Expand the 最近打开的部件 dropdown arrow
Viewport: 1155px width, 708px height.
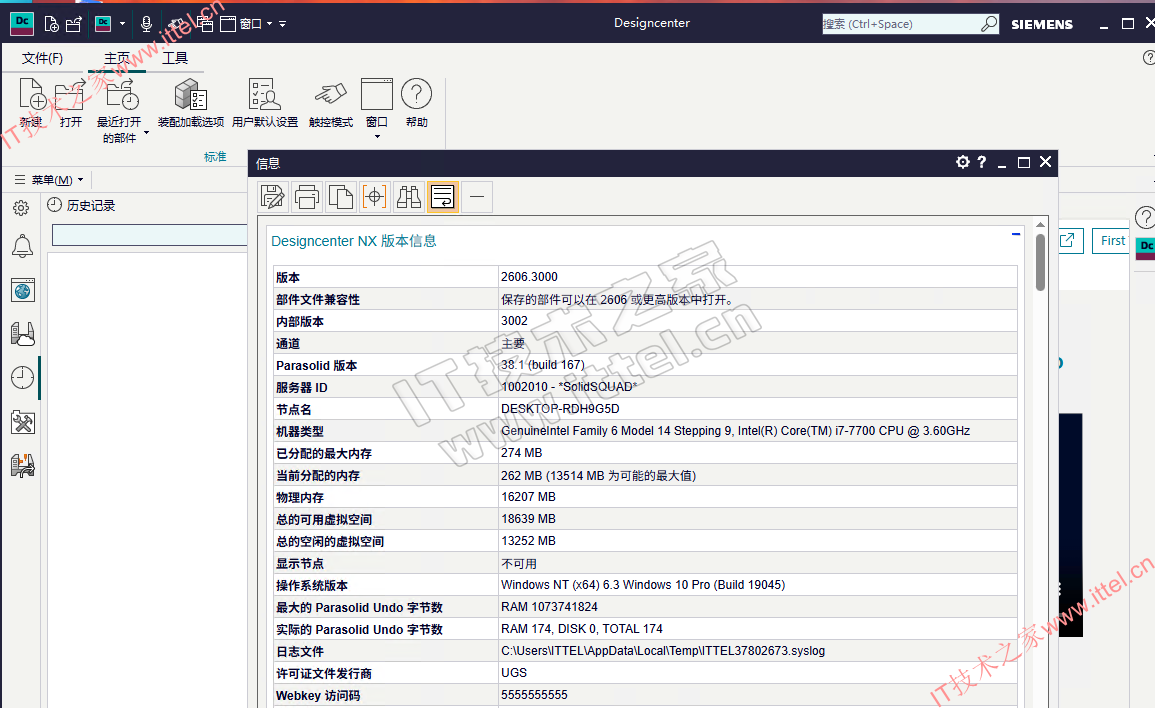[x=146, y=133]
